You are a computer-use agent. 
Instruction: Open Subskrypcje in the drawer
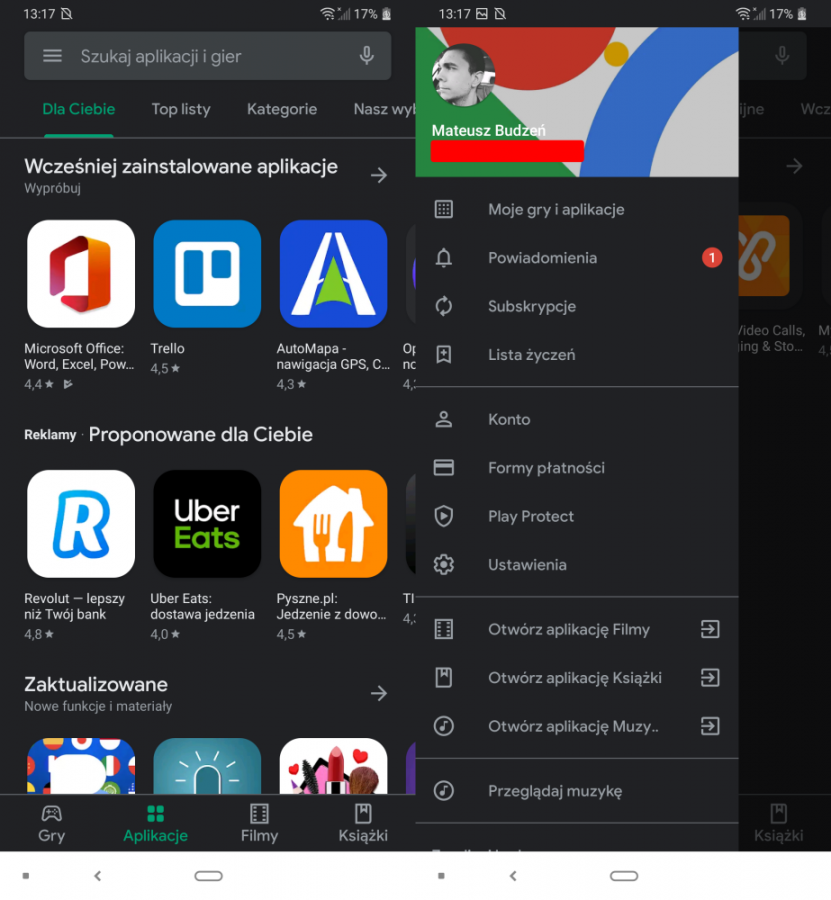pyautogui.click(x=577, y=306)
